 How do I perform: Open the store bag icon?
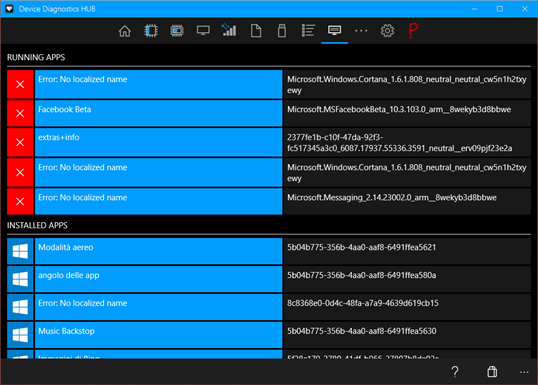(x=492, y=372)
